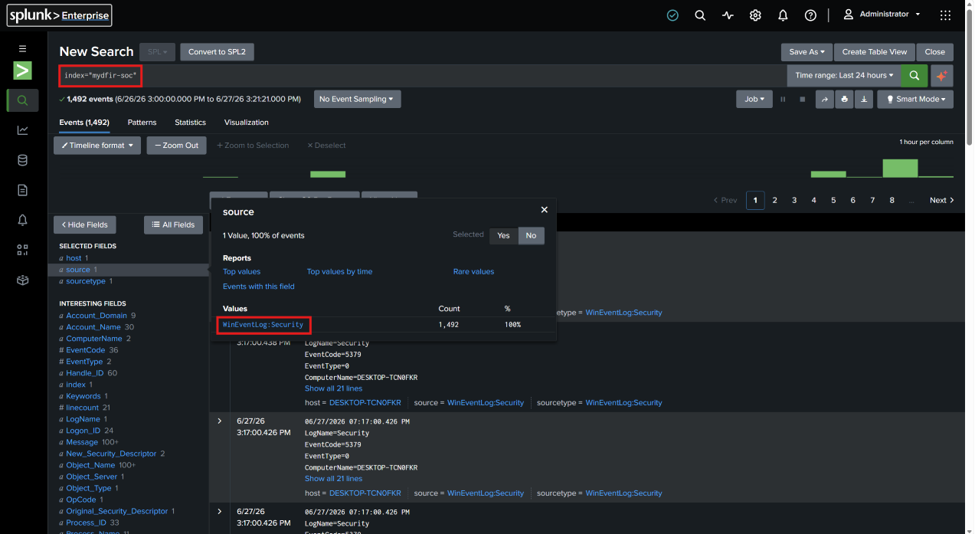The image size is (975, 534).
Task: Click the Close button at top right
Action: (935, 52)
